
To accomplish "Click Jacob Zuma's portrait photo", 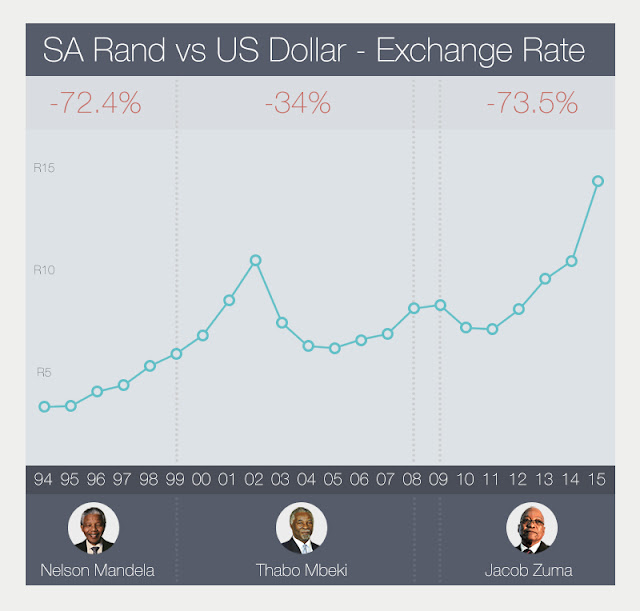I will (531, 528).
